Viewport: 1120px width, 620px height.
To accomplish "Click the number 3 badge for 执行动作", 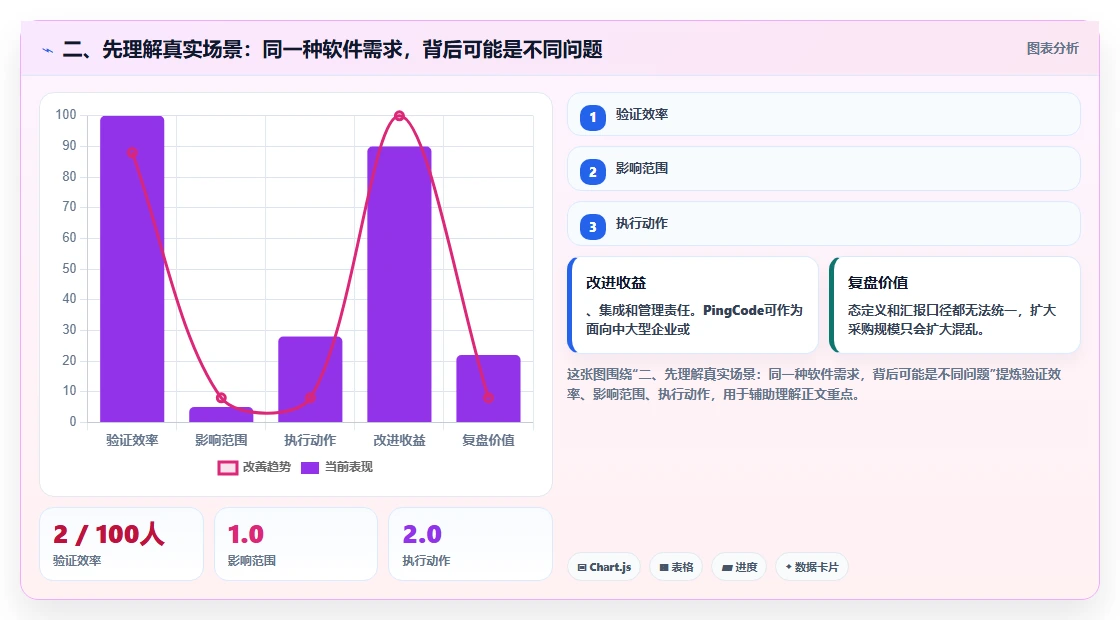I will 592,227.
